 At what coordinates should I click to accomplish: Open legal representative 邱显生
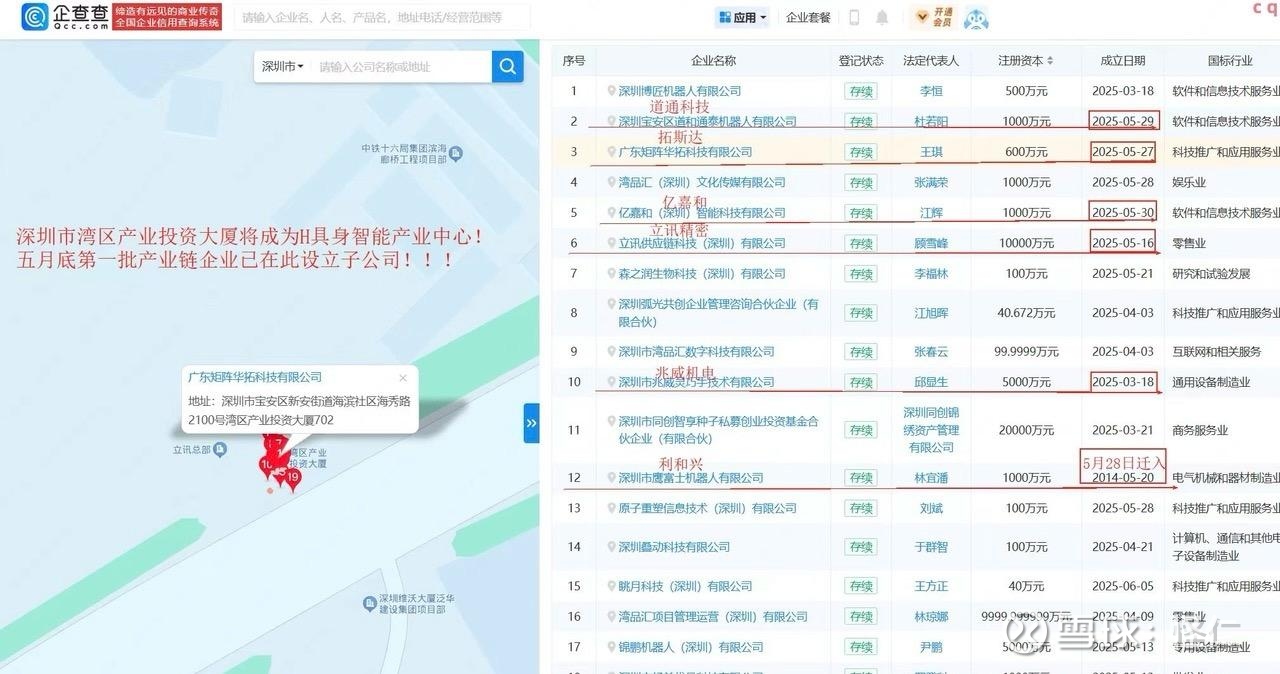coord(931,382)
